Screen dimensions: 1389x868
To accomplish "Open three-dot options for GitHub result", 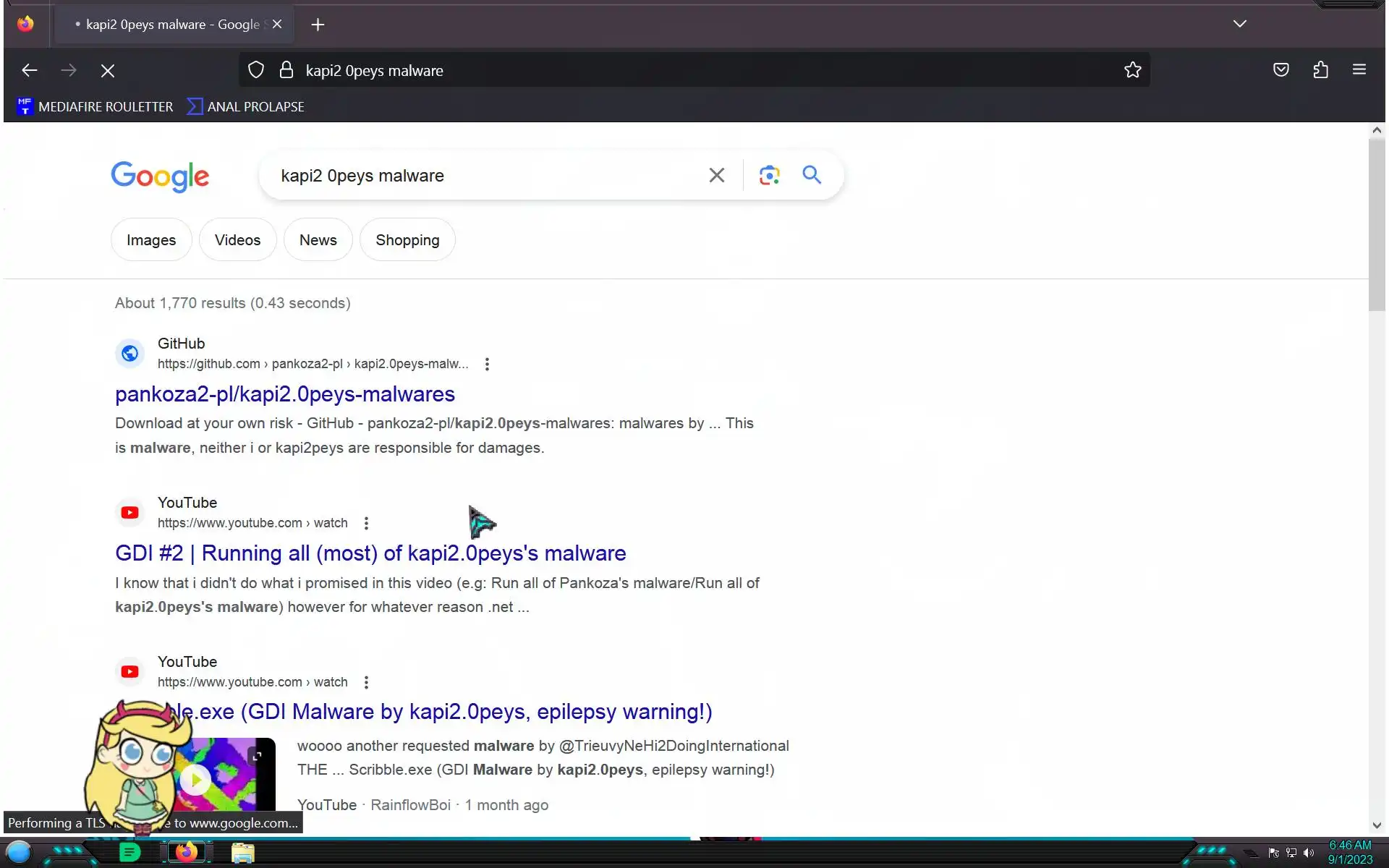I will pyautogui.click(x=487, y=365).
